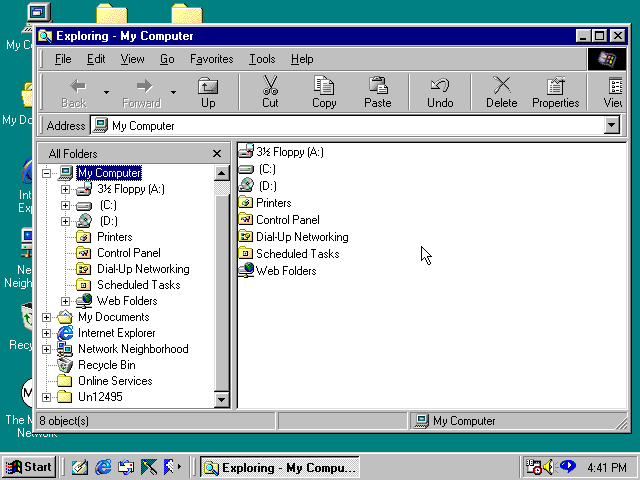Image resolution: width=640 pixels, height=480 pixels.
Task: Select Online Services in folder tree
Action: [x=115, y=381]
